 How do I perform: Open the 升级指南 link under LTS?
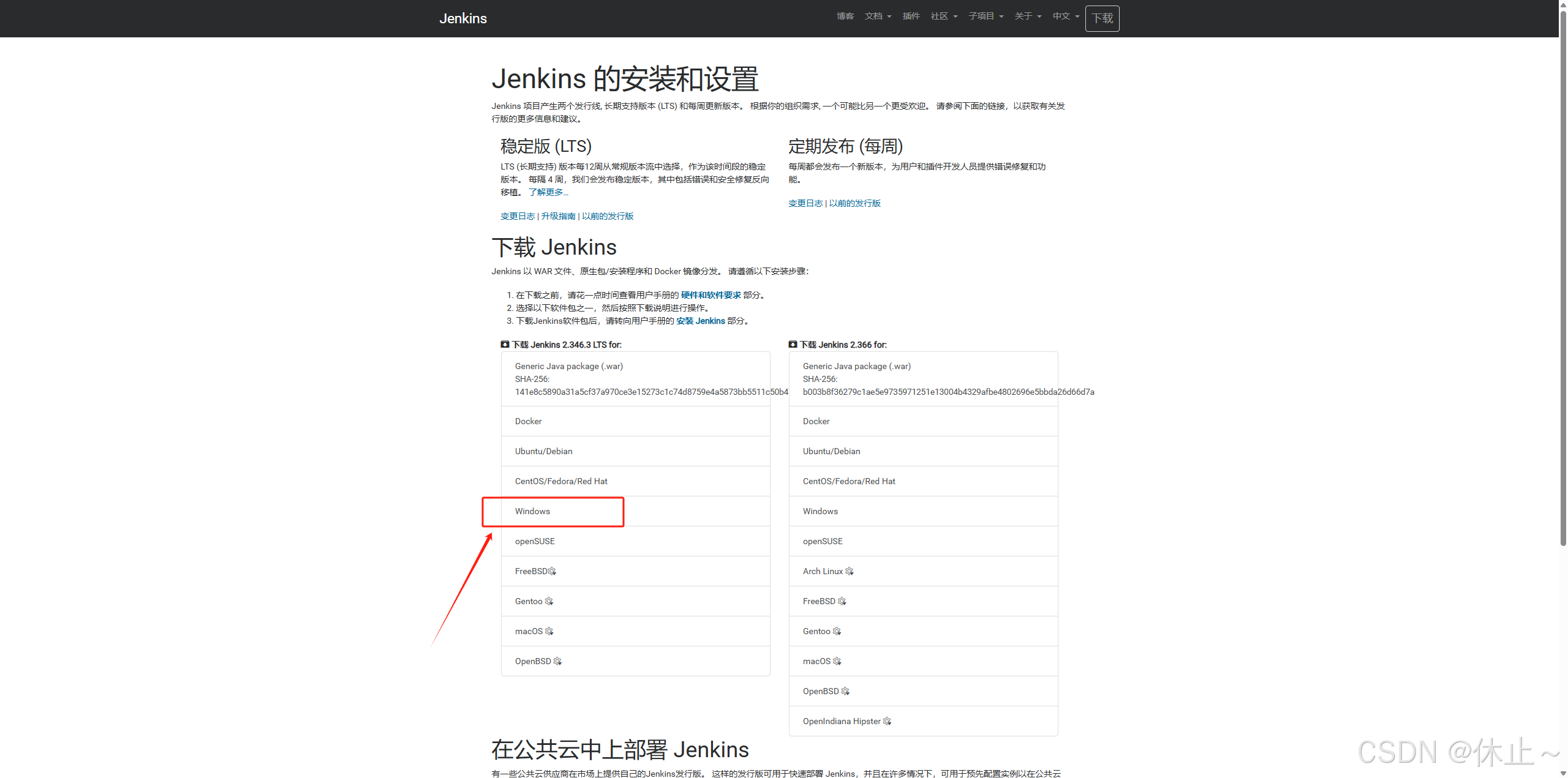(x=559, y=216)
